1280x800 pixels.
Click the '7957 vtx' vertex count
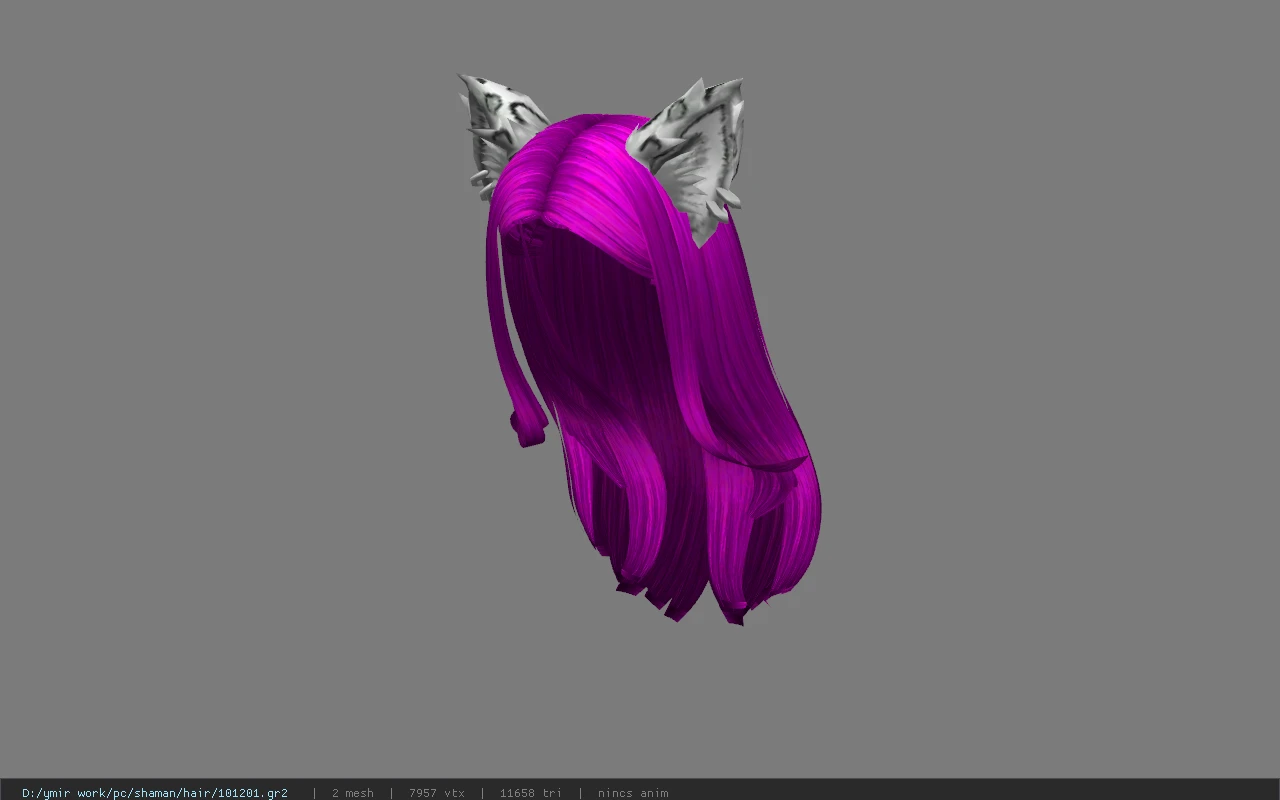(437, 793)
